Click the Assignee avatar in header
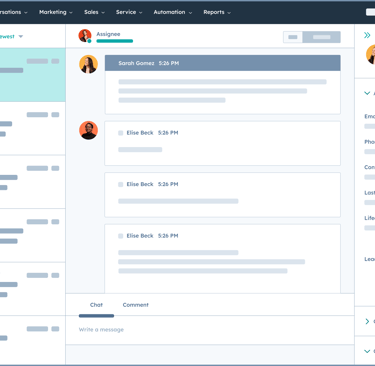The height and width of the screenshot is (366, 375). pos(85,36)
